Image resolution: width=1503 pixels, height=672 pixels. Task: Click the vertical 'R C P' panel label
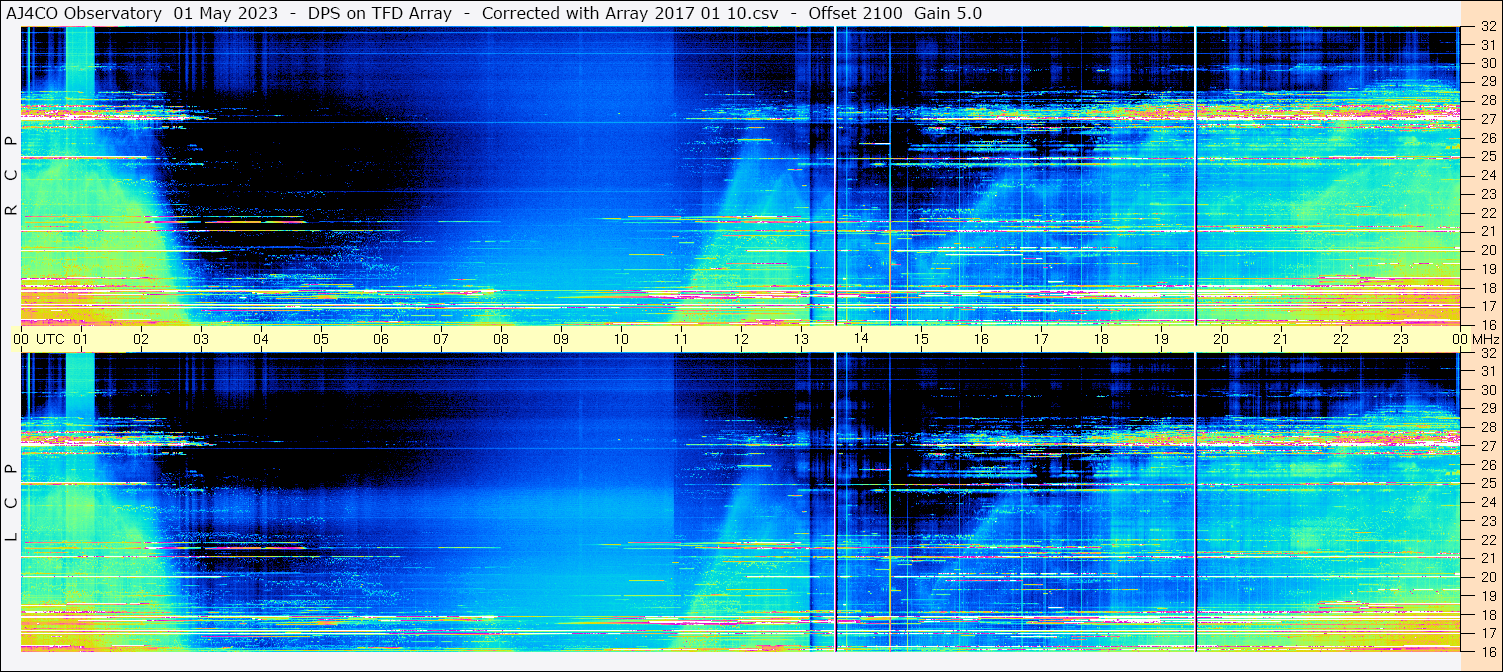pos(11,176)
